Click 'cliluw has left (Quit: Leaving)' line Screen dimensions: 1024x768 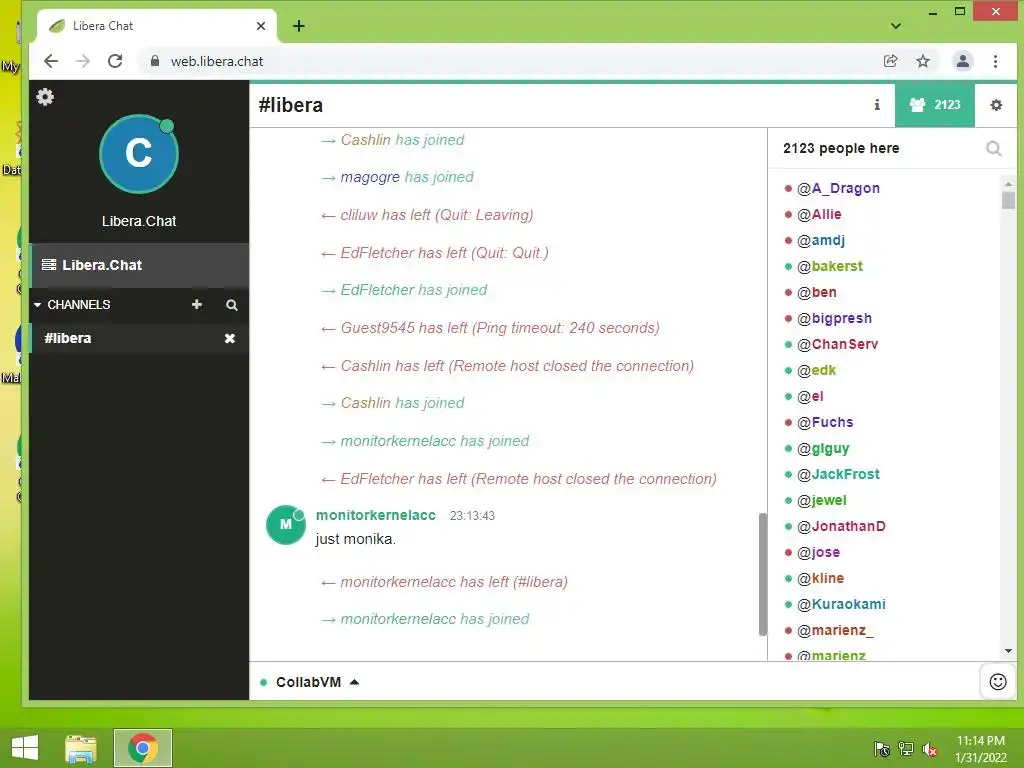tap(436, 215)
